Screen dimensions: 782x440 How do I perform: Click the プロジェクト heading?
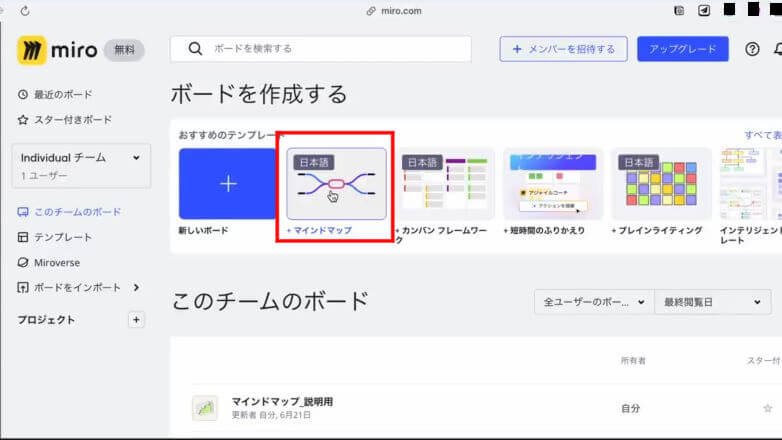[46, 320]
